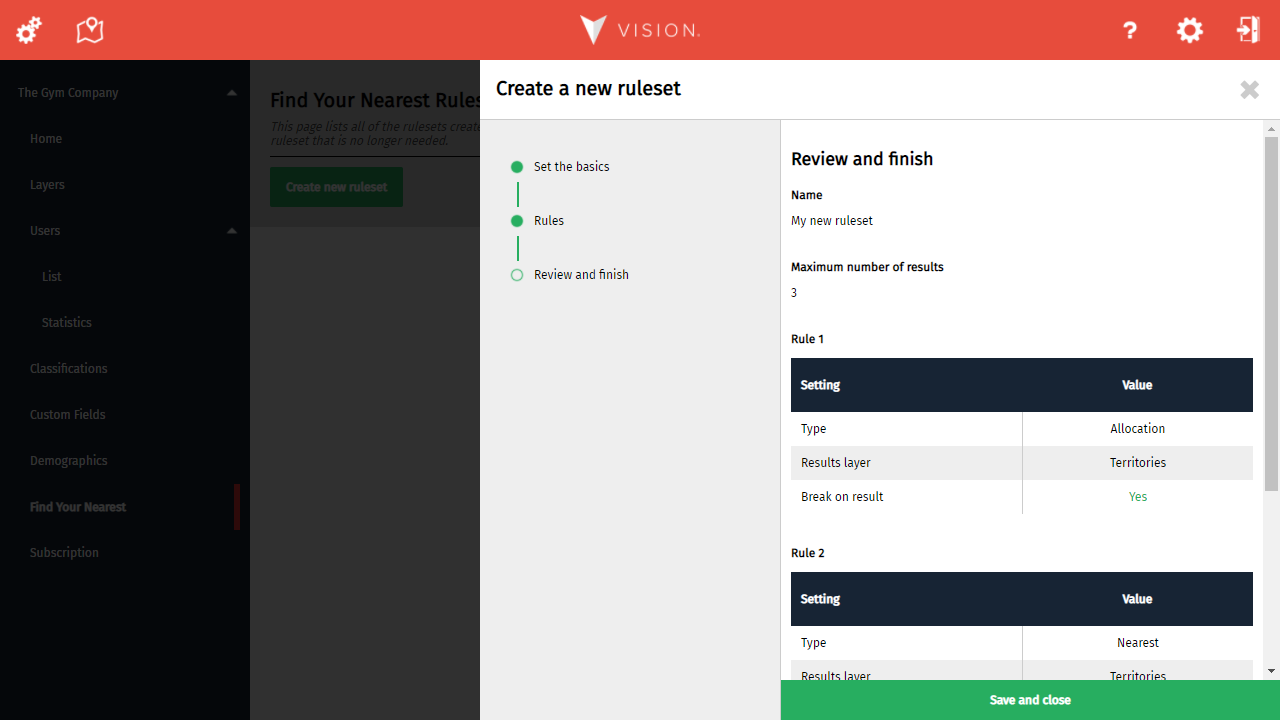Click the Create new ruleset button
The width and height of the screenshot is (1280, 720).
click(x=336, y=187)
